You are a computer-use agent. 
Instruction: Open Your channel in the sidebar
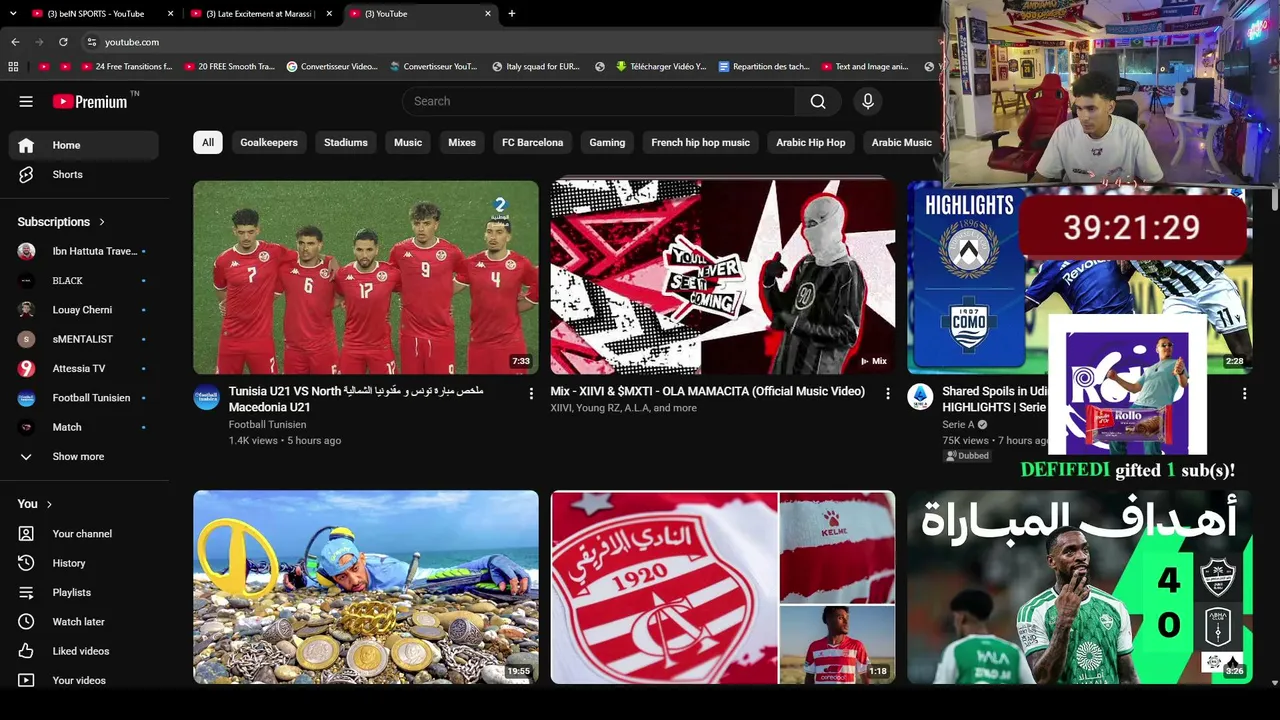(x=84, y=534)
